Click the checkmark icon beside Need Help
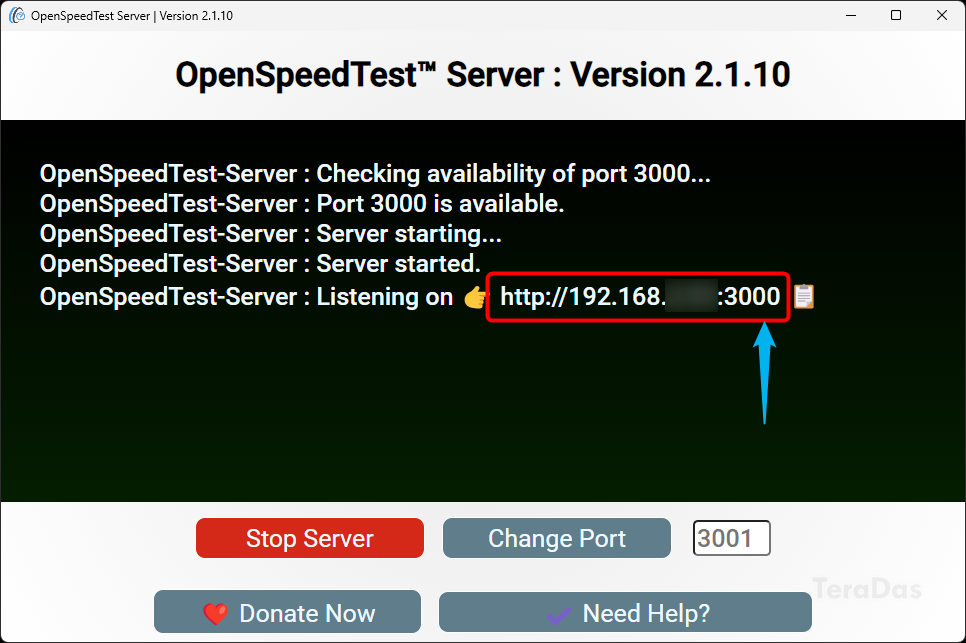This screenshot has width=966, height=643. coord(558,613)
